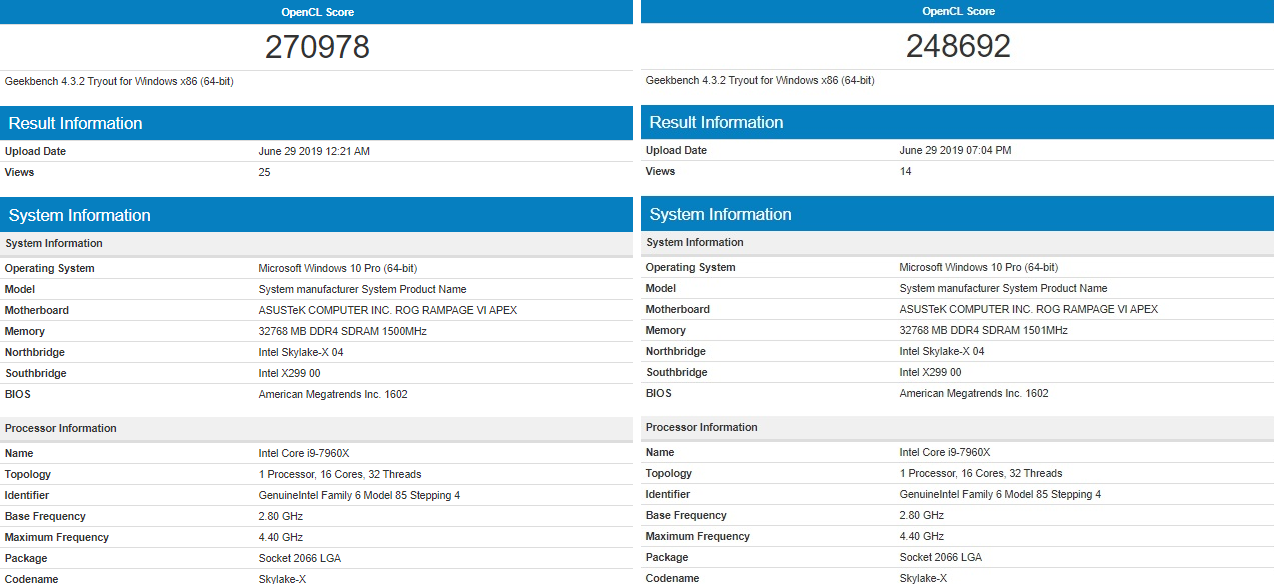Viewport: 1274px width, 584px height.
Task: Click Intel Skylake-X 04 value in 248692 result
Action: coord(941,351)
